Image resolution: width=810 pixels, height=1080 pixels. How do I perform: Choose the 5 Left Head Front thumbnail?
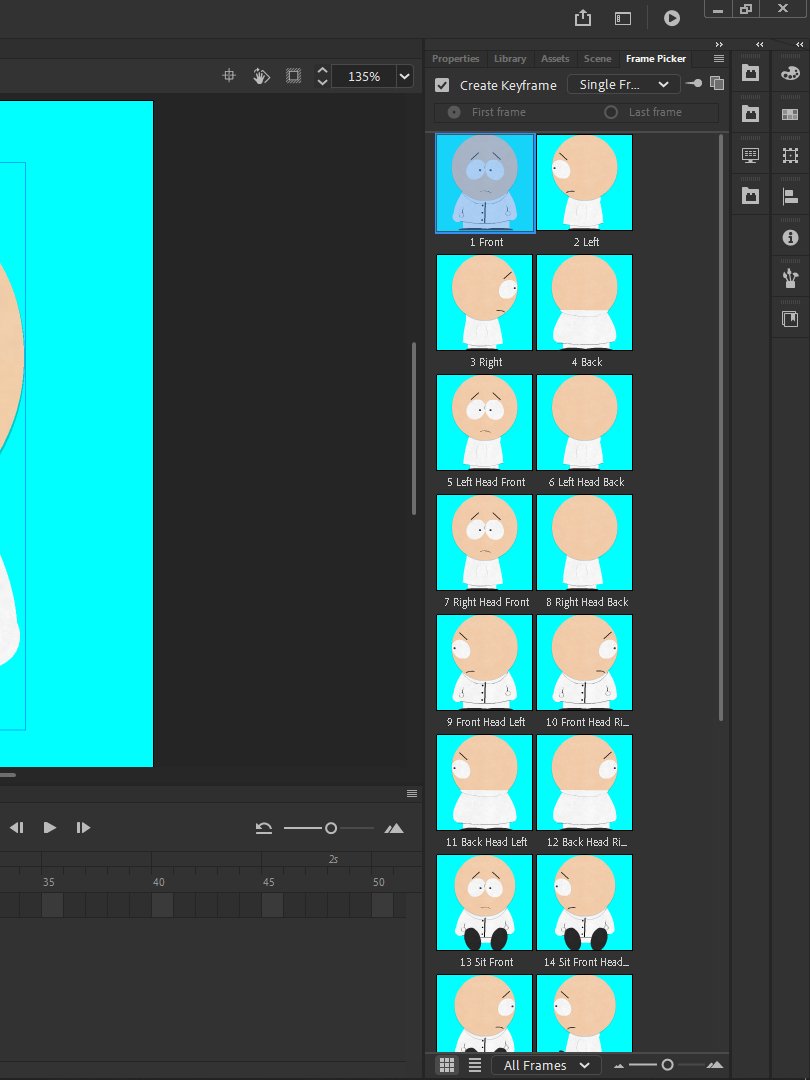click(x=484, y=422)
